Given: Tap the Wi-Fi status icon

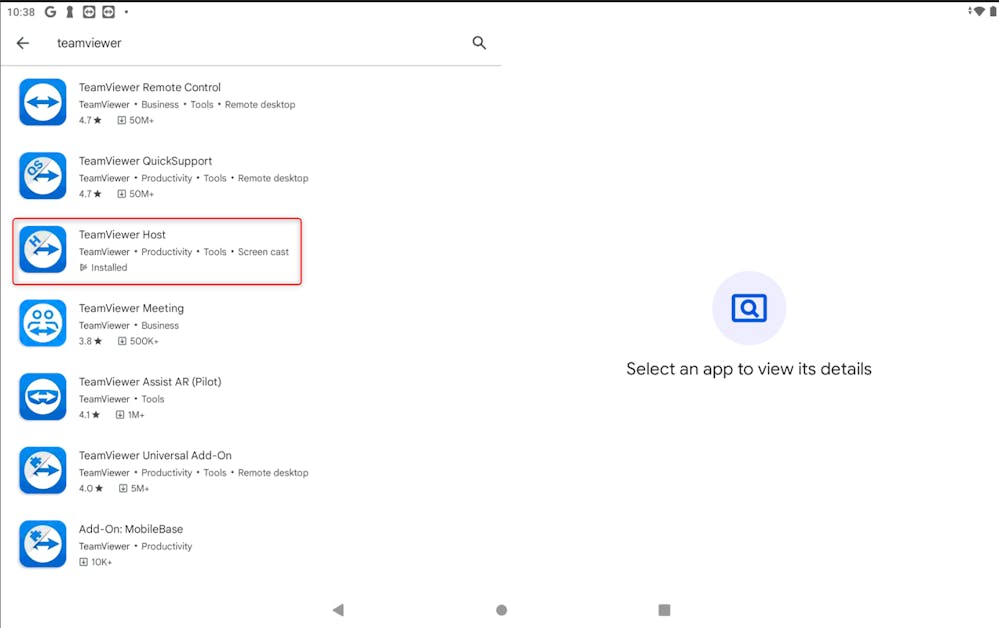Looking at the screenshot, I should point(979,11).
